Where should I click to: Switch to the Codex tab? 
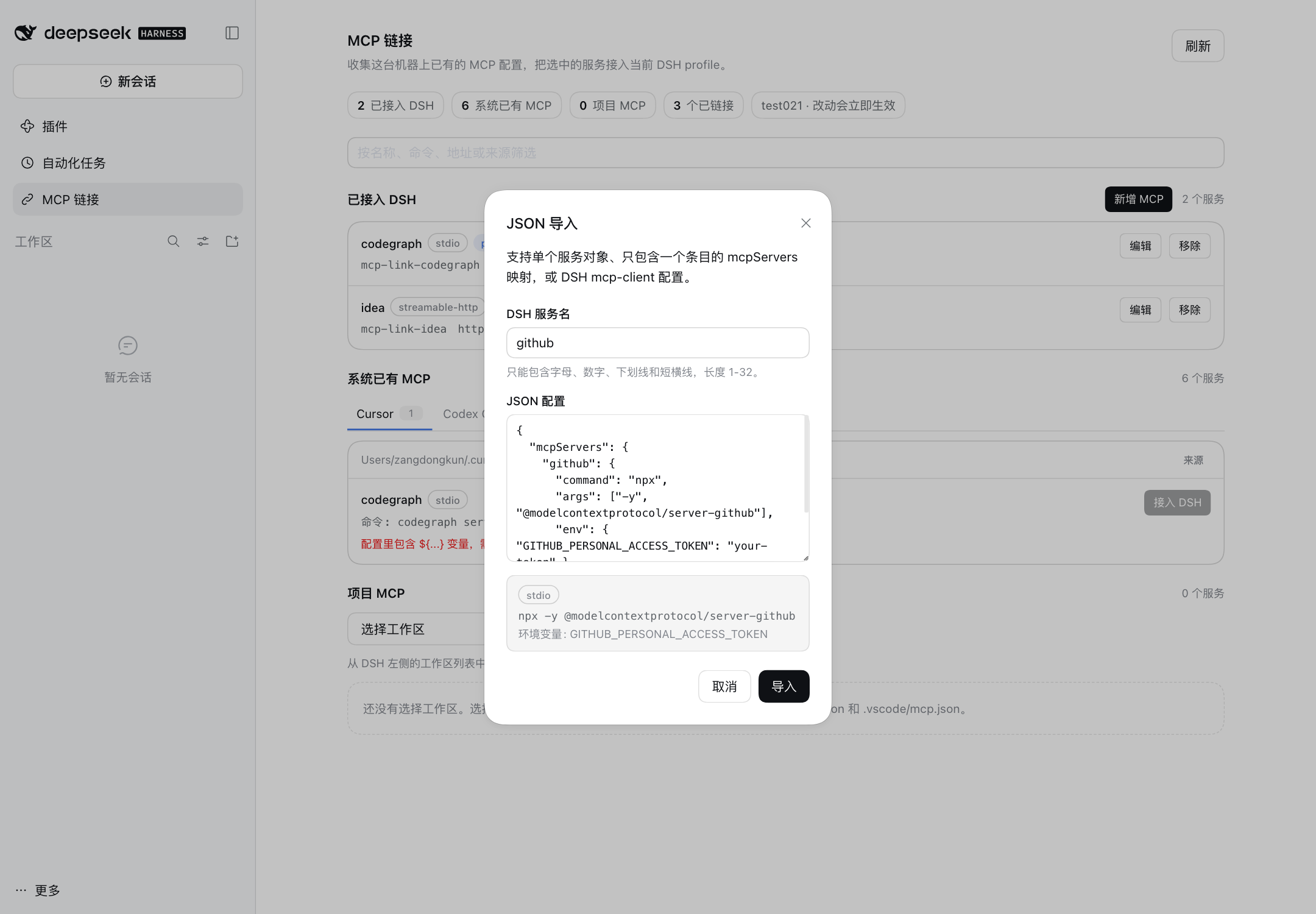pos(463,414)
